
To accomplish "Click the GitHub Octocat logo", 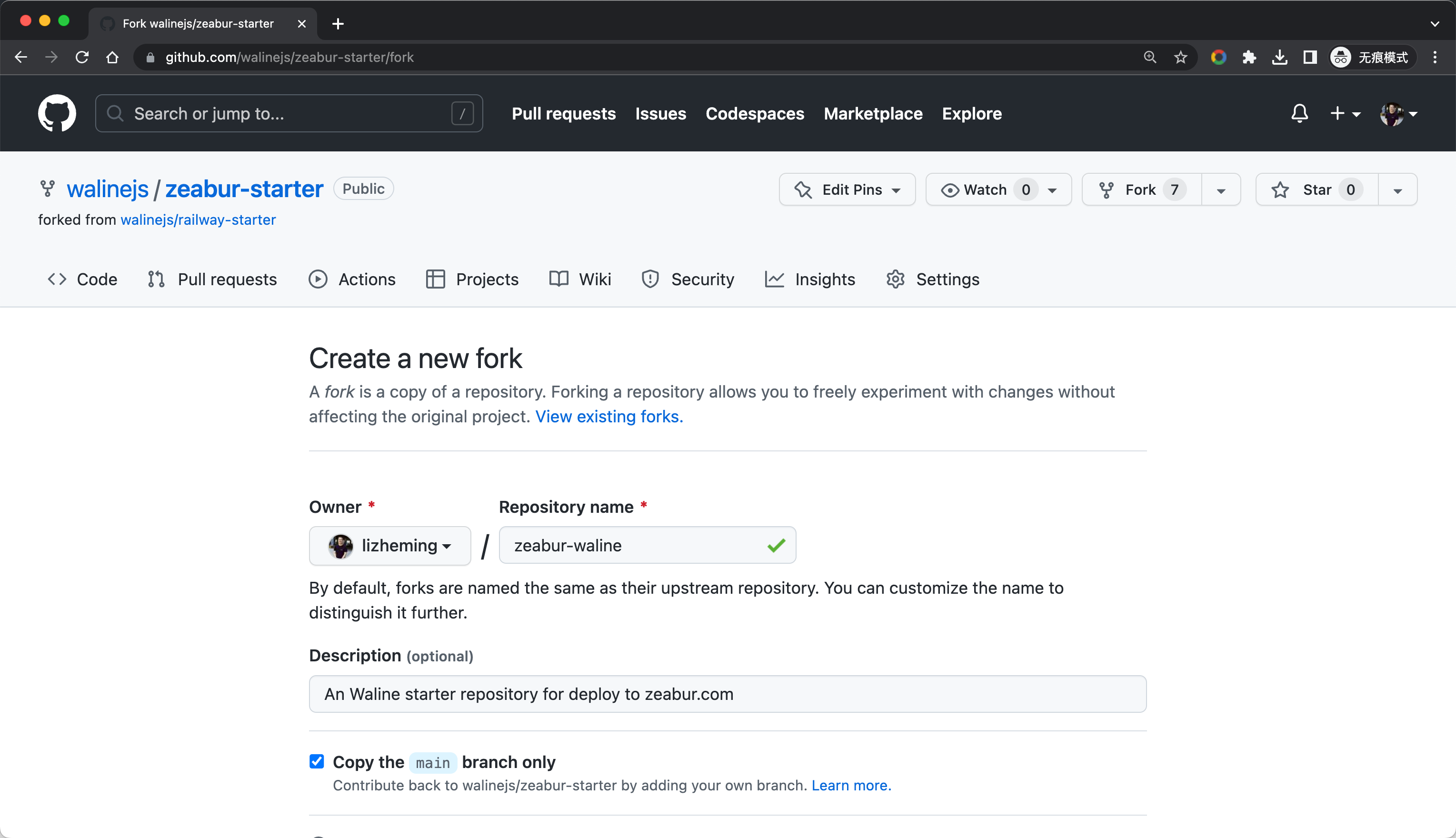I will pyautogui.click(x=56, y=113).
